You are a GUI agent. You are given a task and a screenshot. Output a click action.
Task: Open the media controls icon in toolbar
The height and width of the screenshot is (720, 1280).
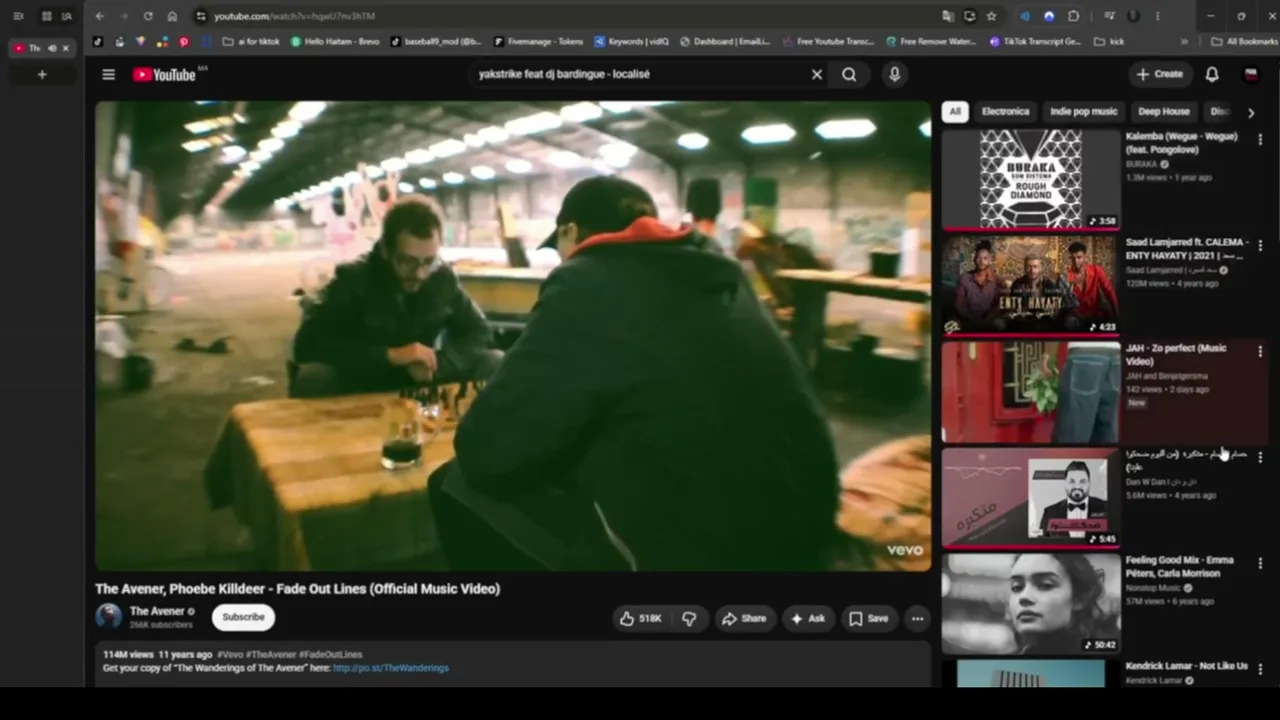pyautogui.click(x=1109, y=16)
